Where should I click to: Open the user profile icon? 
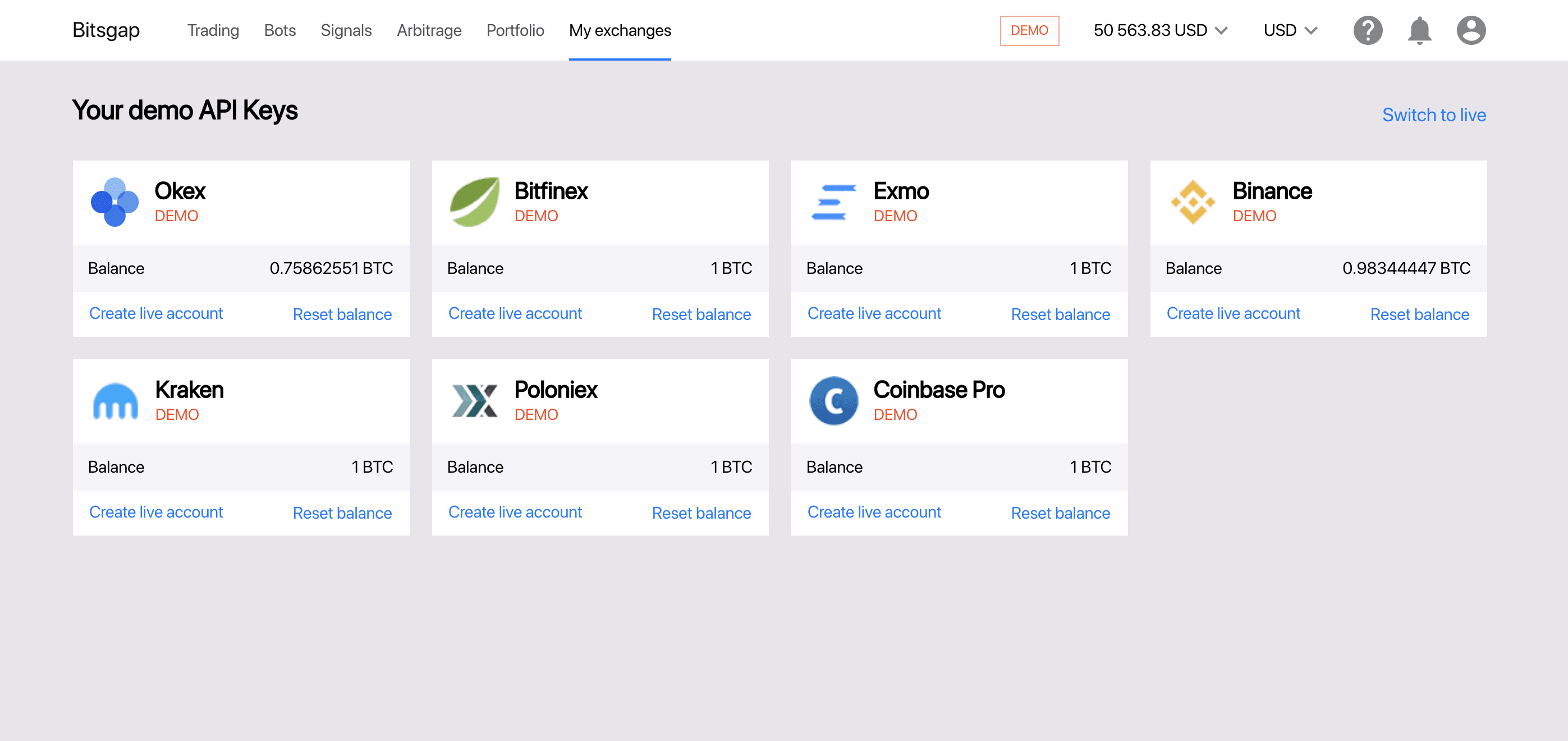tap(1471, 30)
